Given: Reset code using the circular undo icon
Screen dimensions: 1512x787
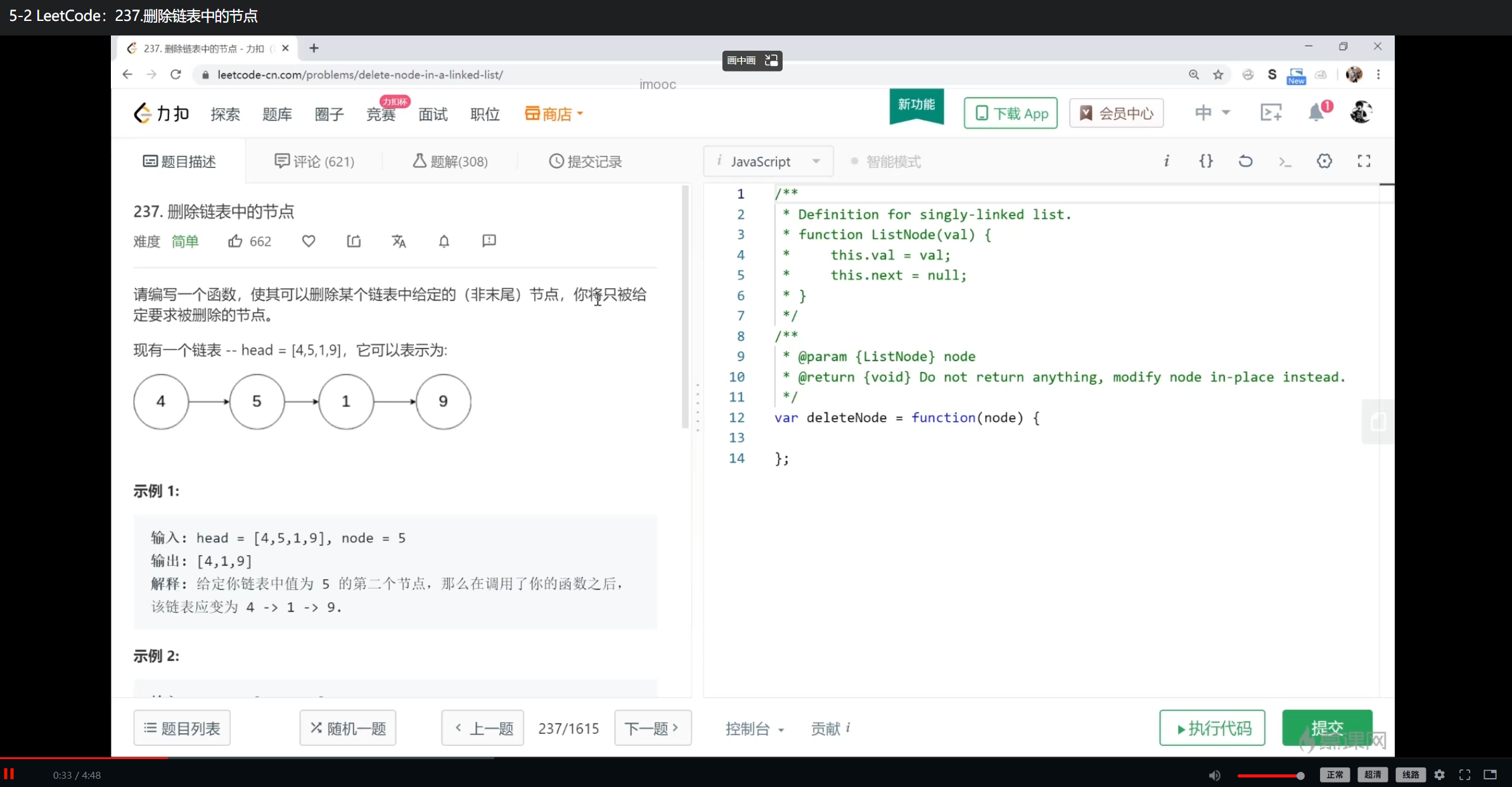Looking at the screenshot, I should 1245,161.
